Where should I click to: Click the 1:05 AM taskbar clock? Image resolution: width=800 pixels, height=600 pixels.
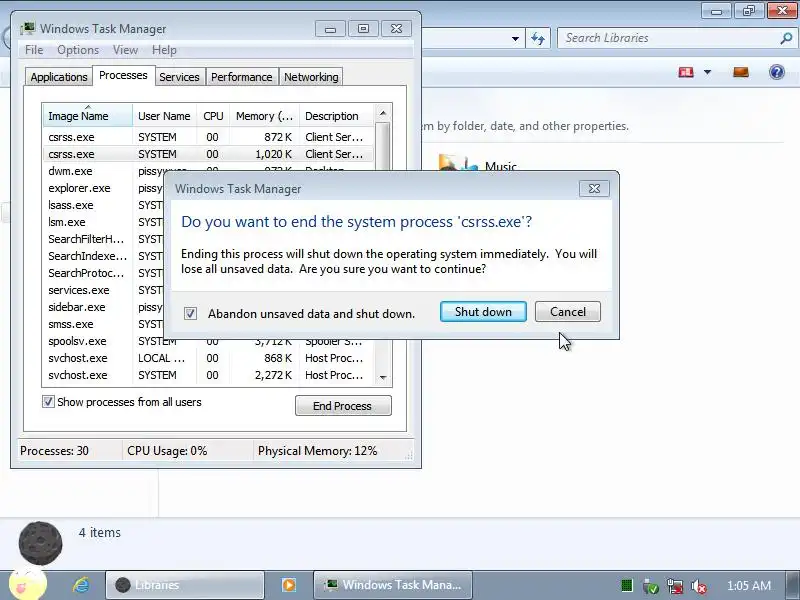[748, 586]
